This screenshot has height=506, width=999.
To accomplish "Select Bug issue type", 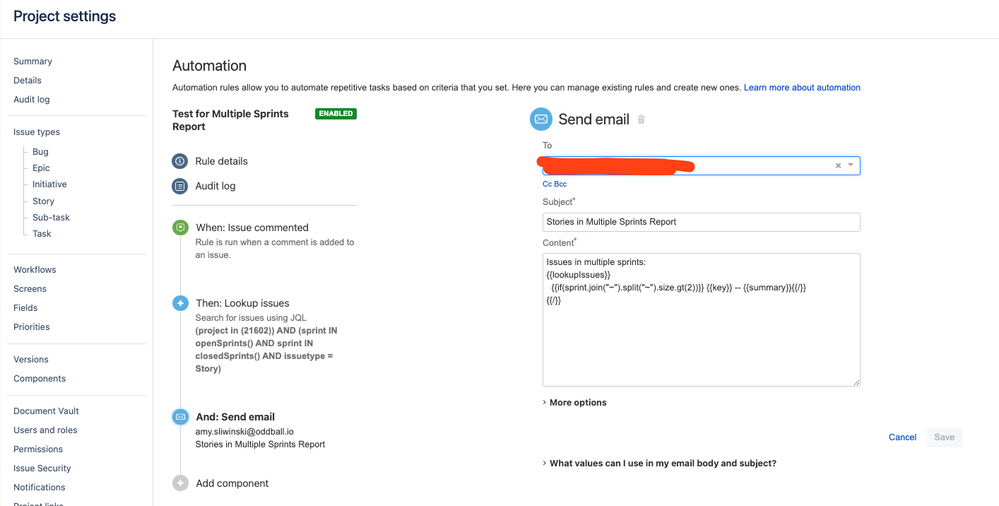I will (40, 152).
